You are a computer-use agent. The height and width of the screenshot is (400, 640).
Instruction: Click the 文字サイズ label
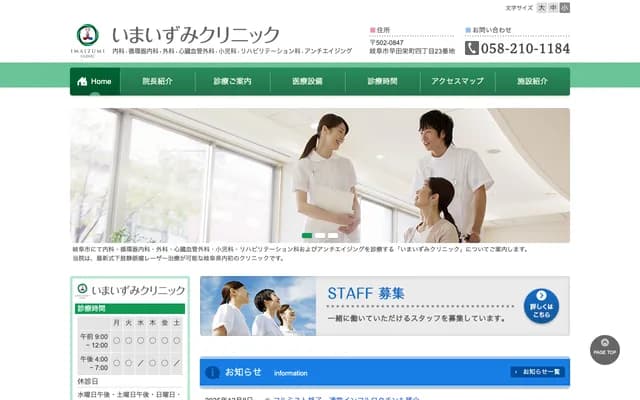pos(519,8)
